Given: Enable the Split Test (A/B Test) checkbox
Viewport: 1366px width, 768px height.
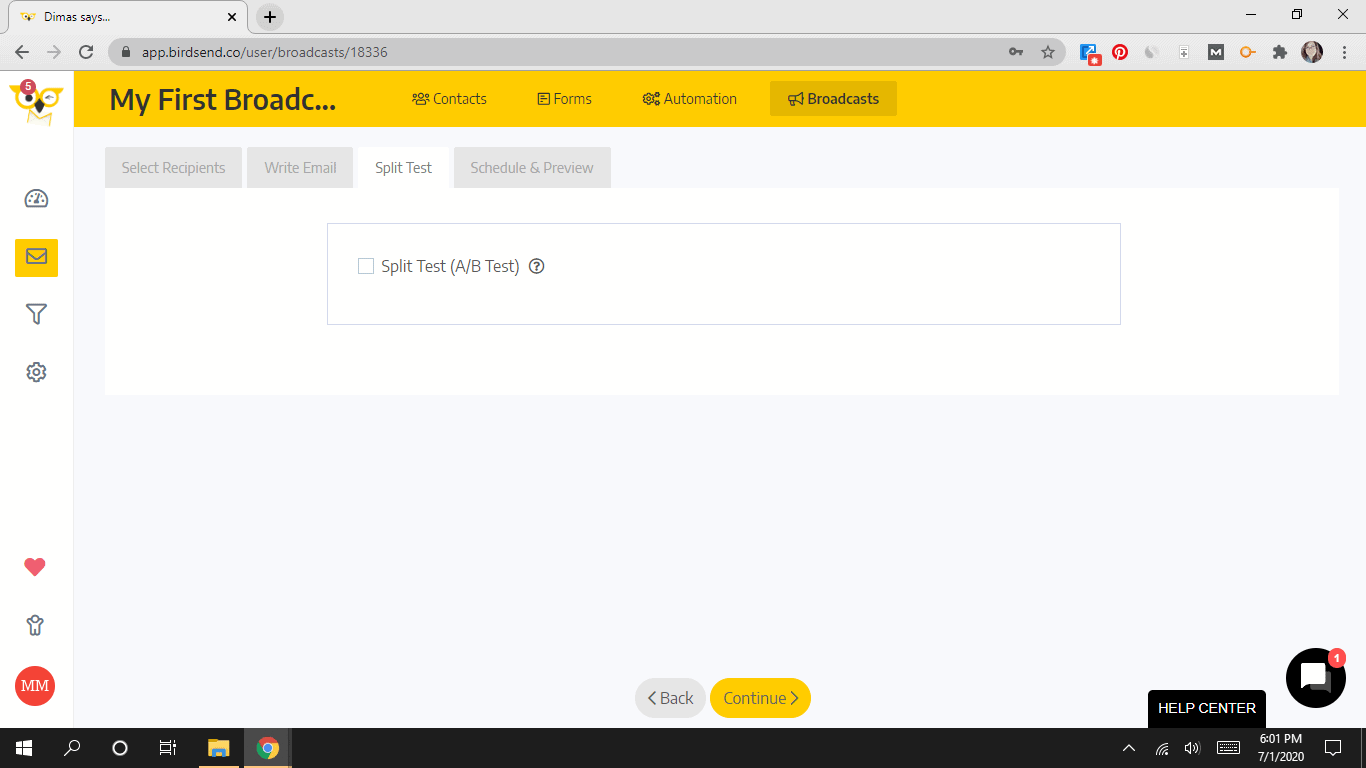Looking at the screenshot, I should 366,266.
